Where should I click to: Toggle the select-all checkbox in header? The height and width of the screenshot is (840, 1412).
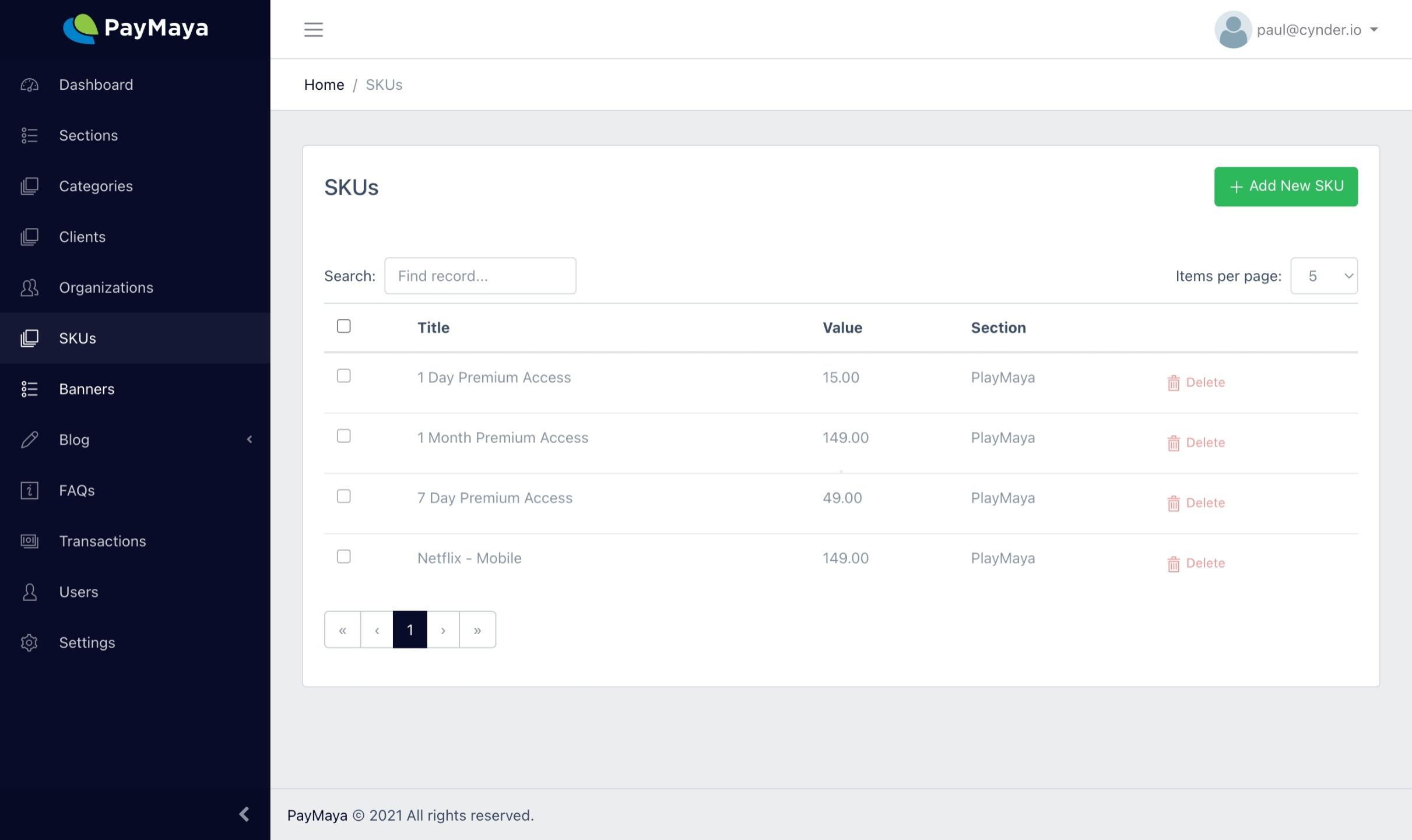click(344, 326)
